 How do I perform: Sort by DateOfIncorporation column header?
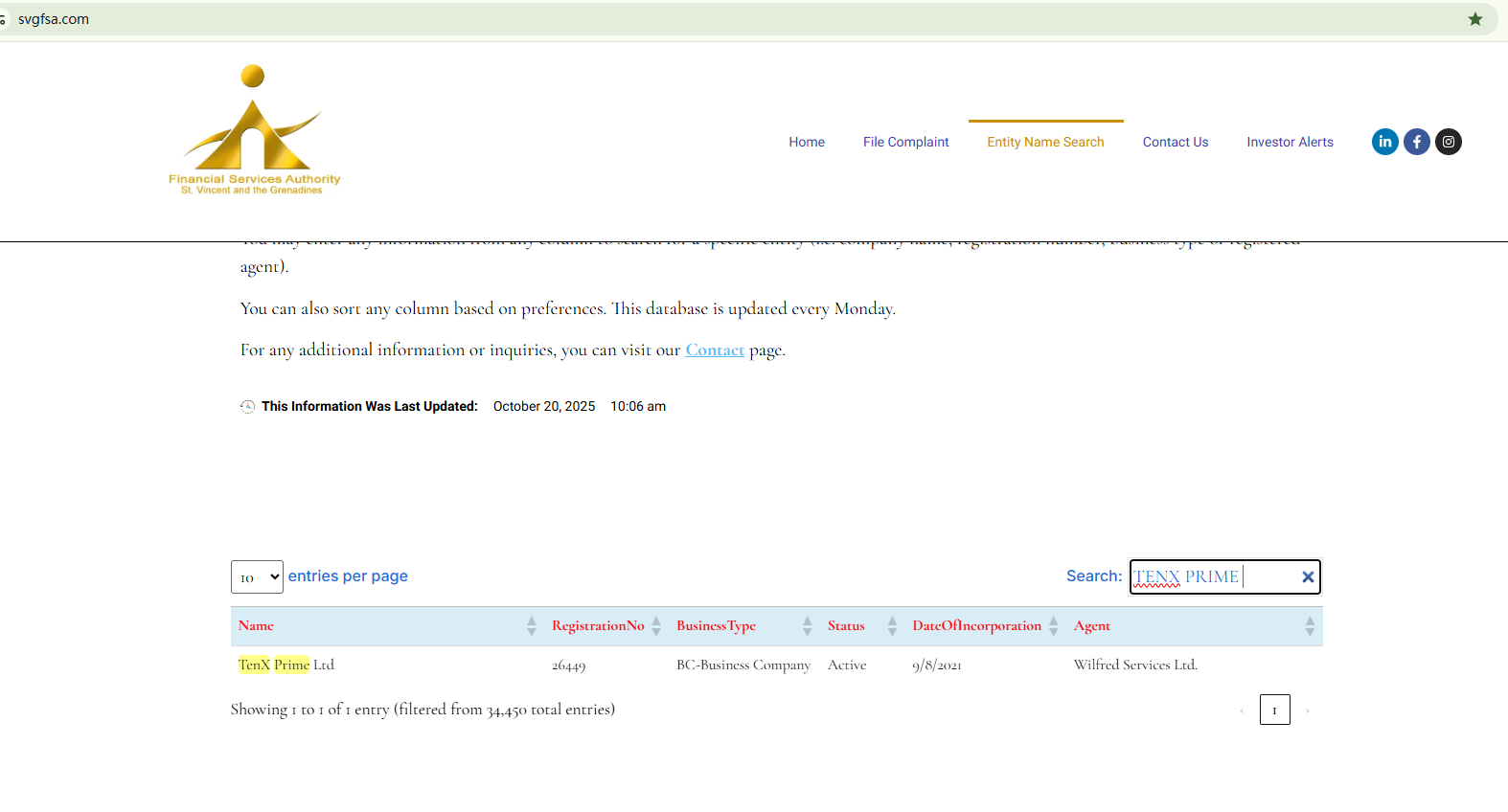[976, 626]
